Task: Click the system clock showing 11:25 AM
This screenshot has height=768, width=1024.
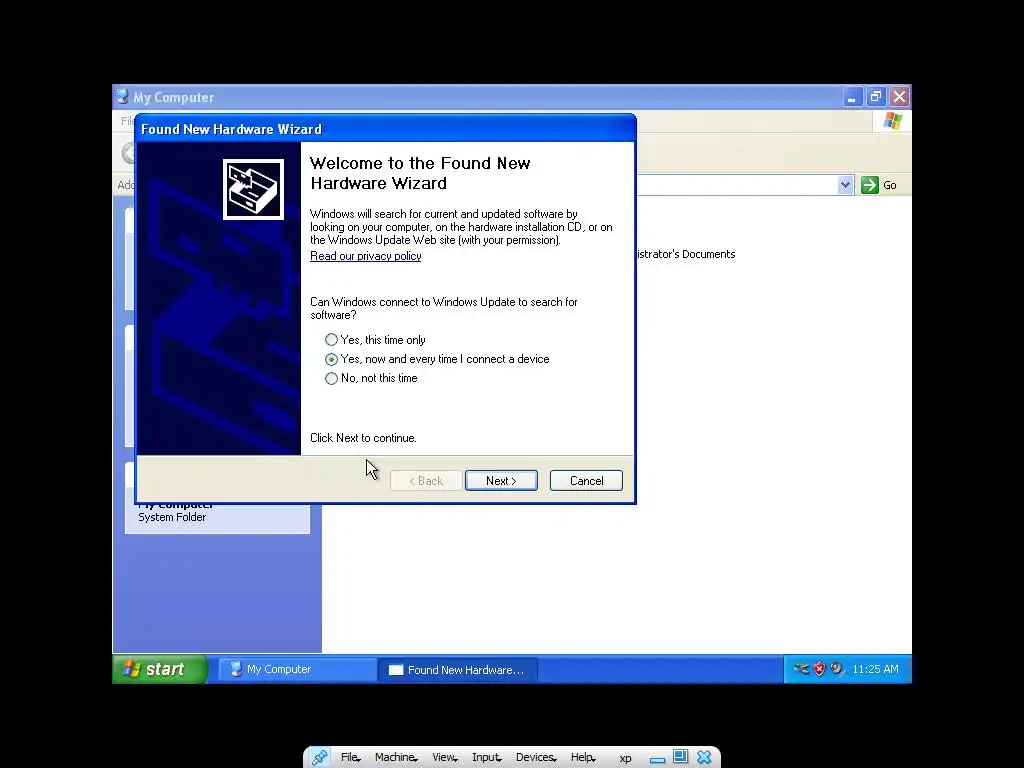Action: tap(875, 669)
